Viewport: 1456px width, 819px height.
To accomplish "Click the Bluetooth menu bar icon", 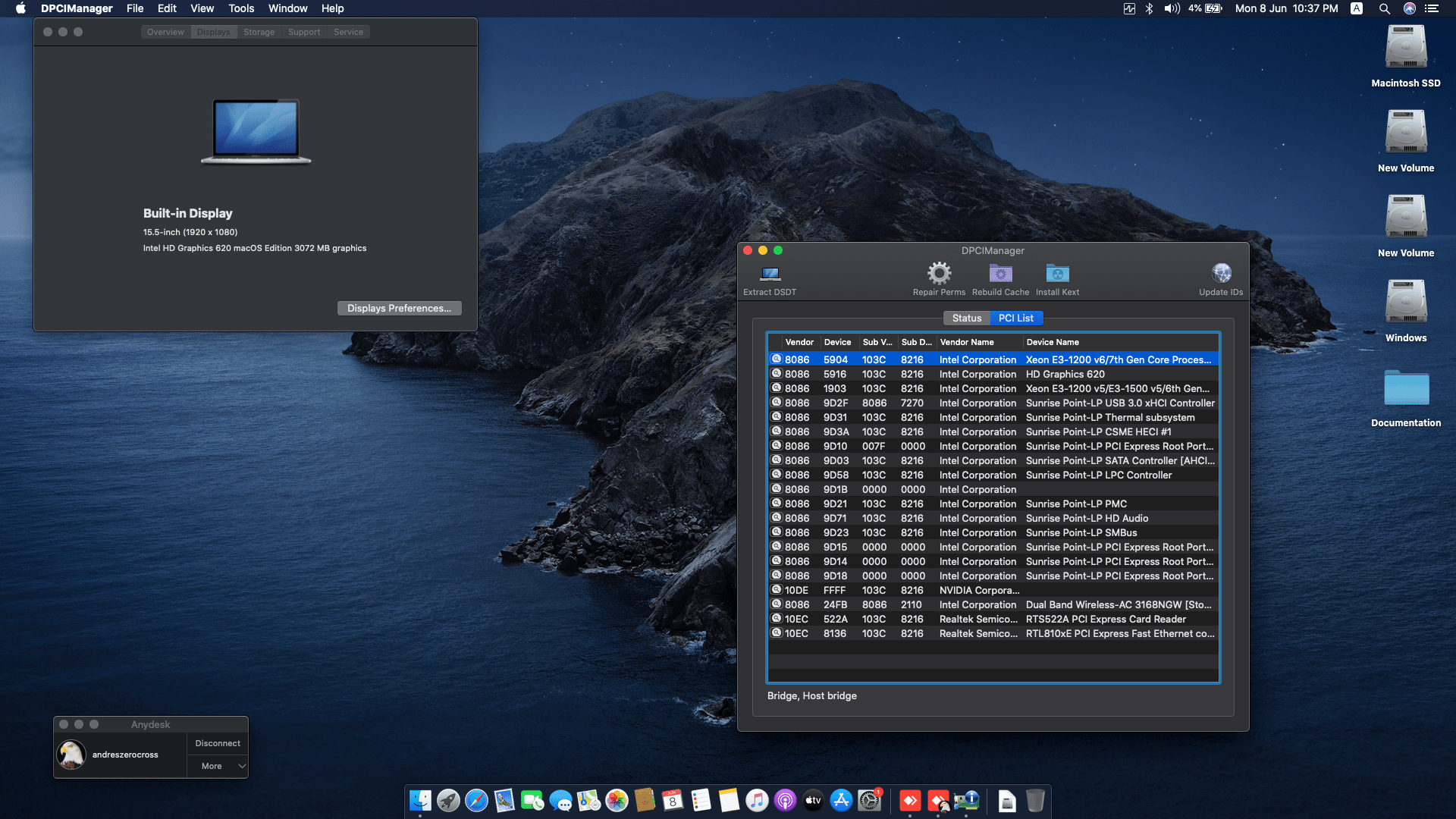I will (x=1149, y=8).
